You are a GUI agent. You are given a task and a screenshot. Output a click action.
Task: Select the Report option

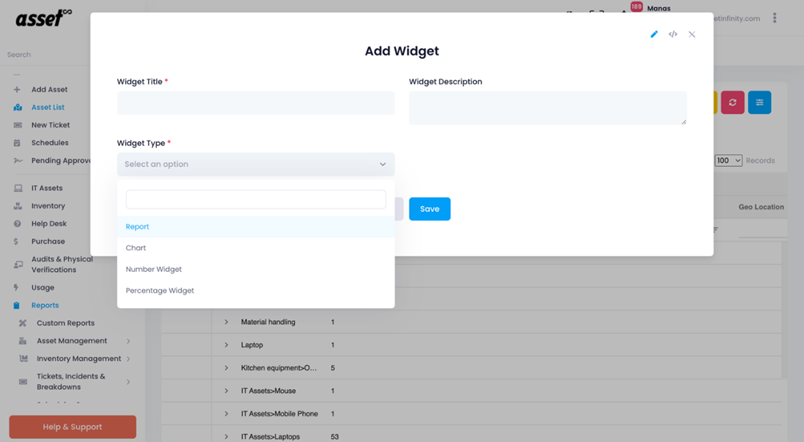coord(256,227)
